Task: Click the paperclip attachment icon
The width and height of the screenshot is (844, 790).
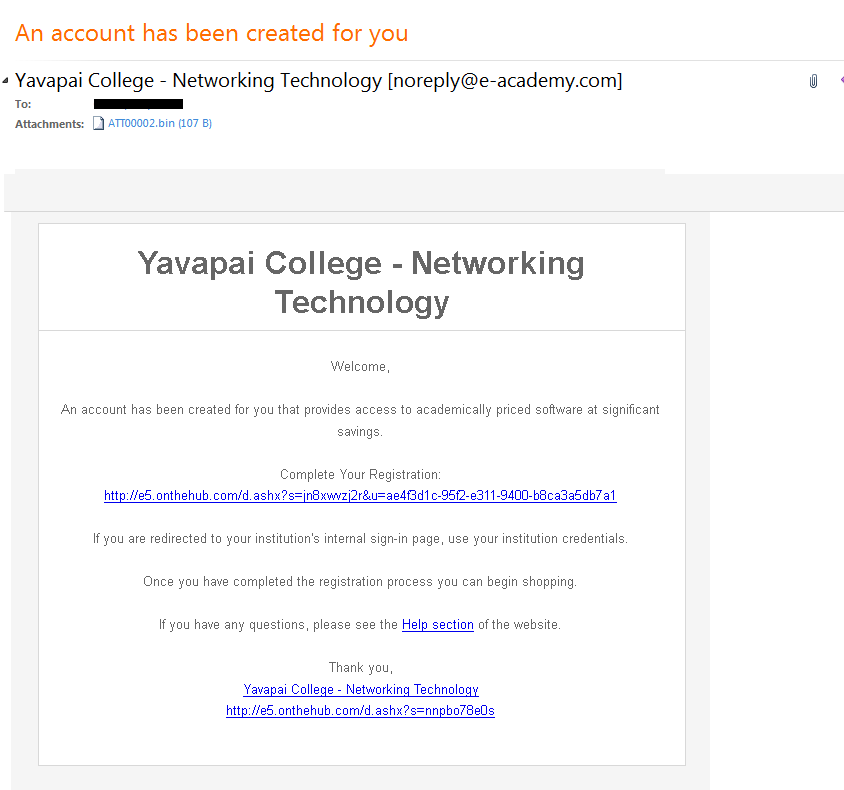Action: [813, 81]
